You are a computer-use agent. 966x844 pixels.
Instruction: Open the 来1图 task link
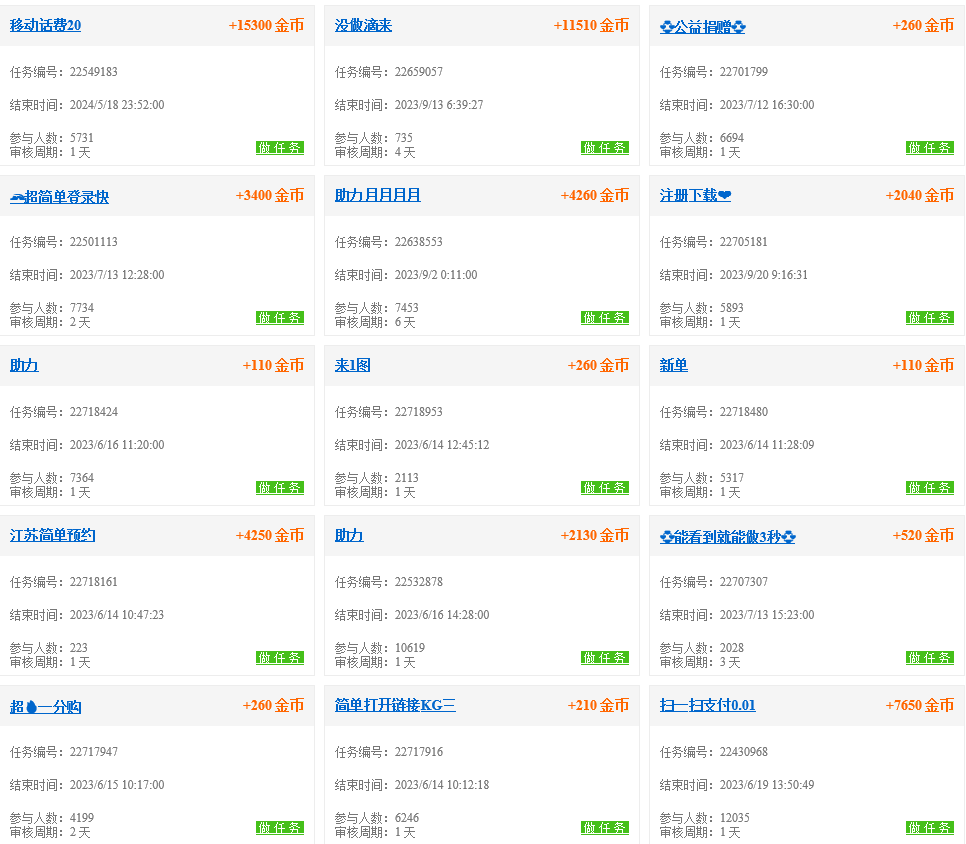coord(352,366)
